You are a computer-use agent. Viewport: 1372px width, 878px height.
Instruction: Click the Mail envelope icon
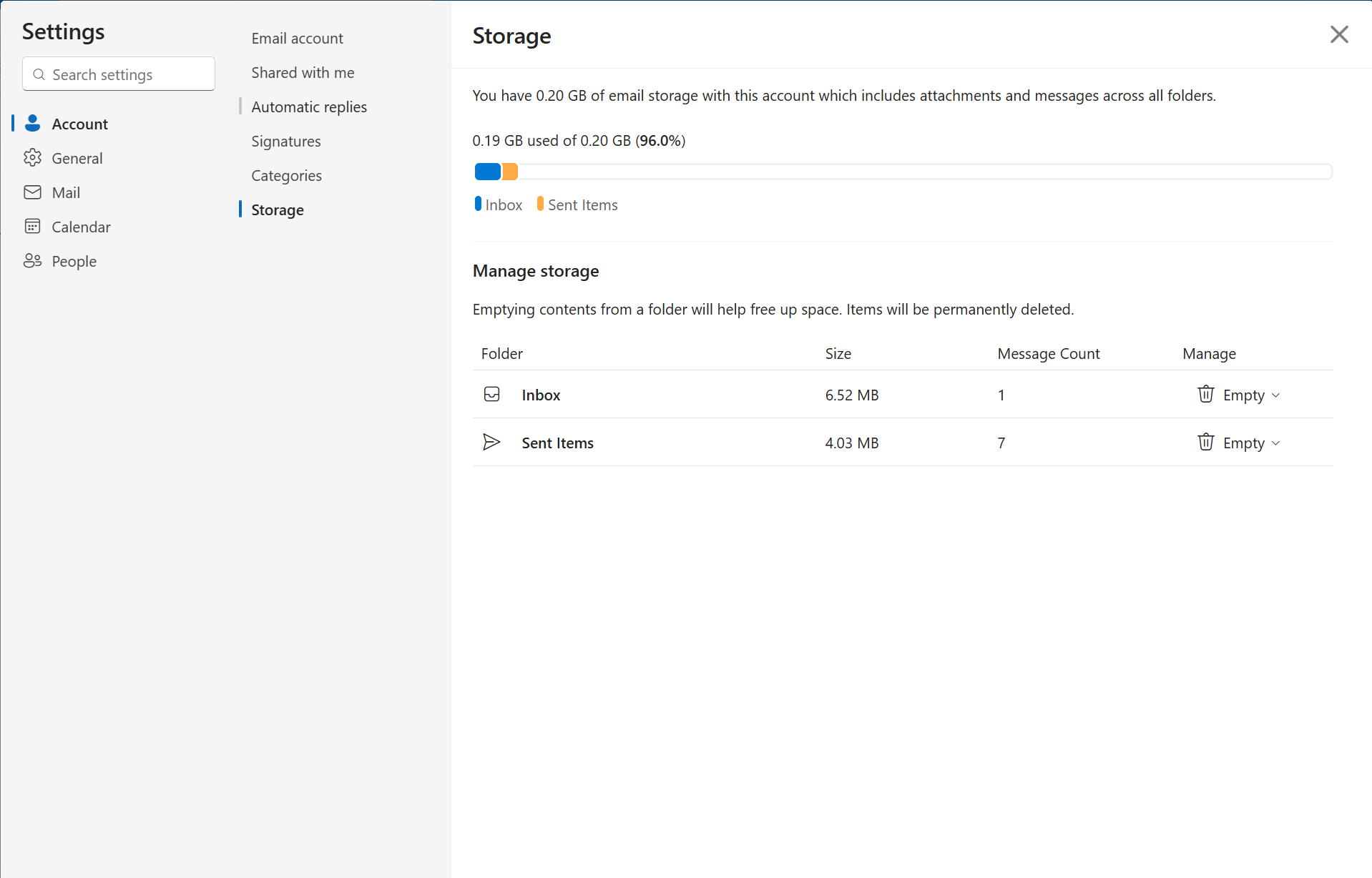[32, 192]
